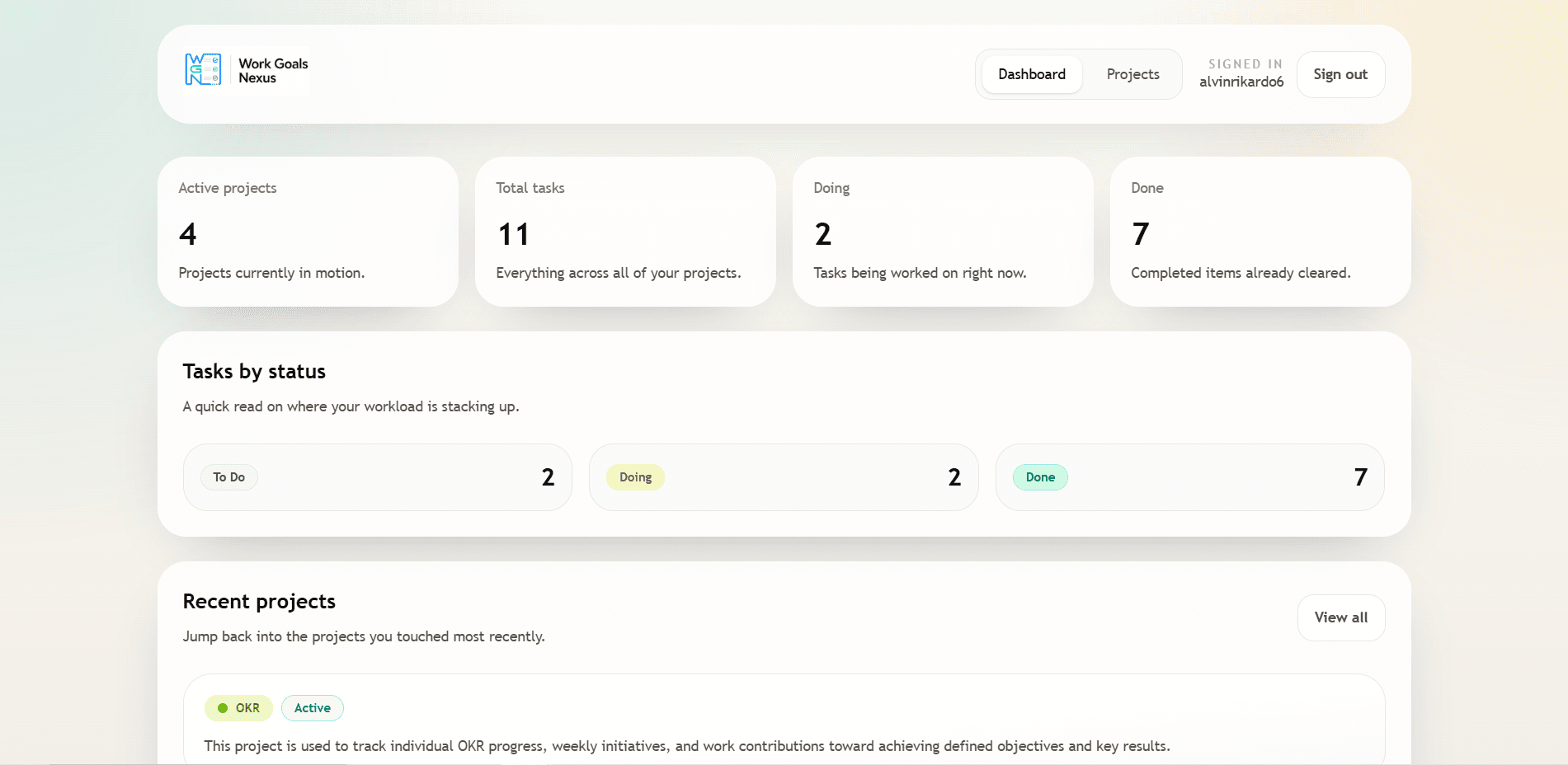Click "Tasks being worked on right now."
The width and height of the screenshot is (1568, 765).
(920, 273)
